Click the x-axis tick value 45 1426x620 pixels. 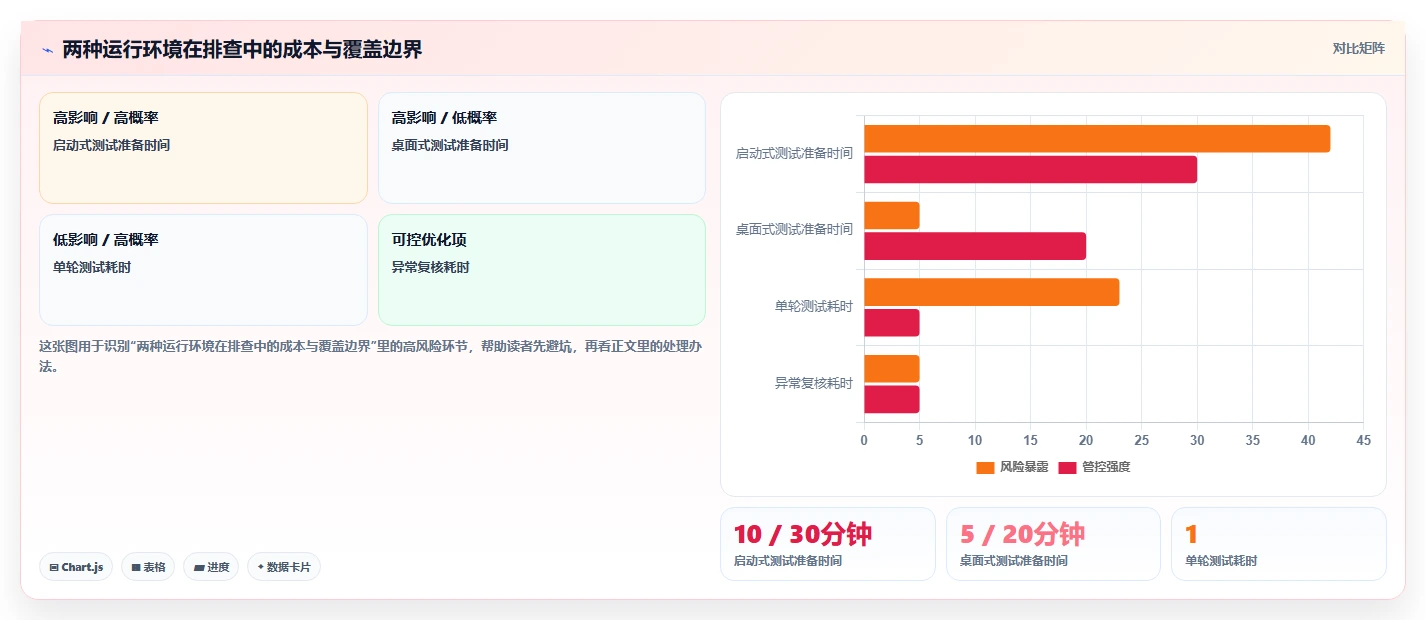click(x=1363, y=440)
